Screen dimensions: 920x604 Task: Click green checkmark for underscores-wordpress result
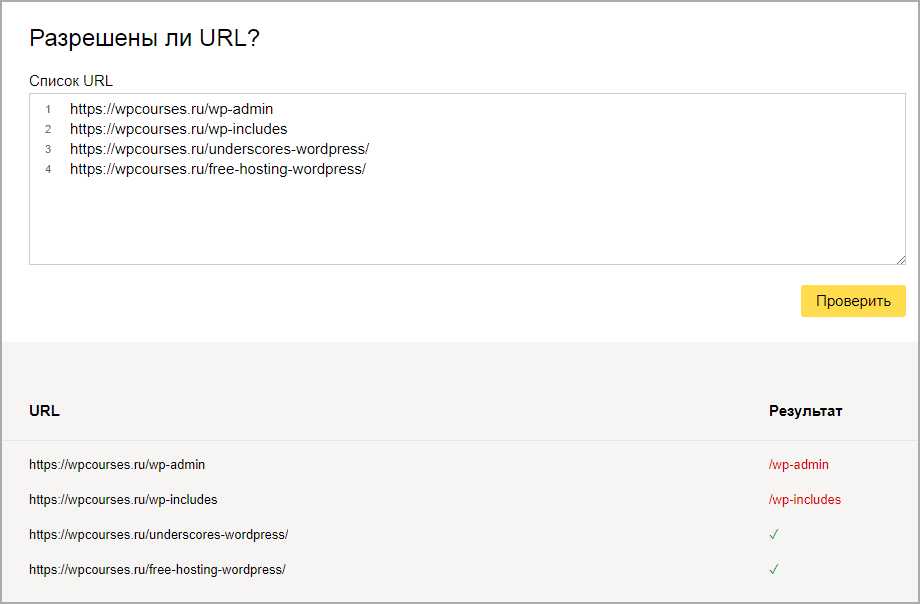774,535
